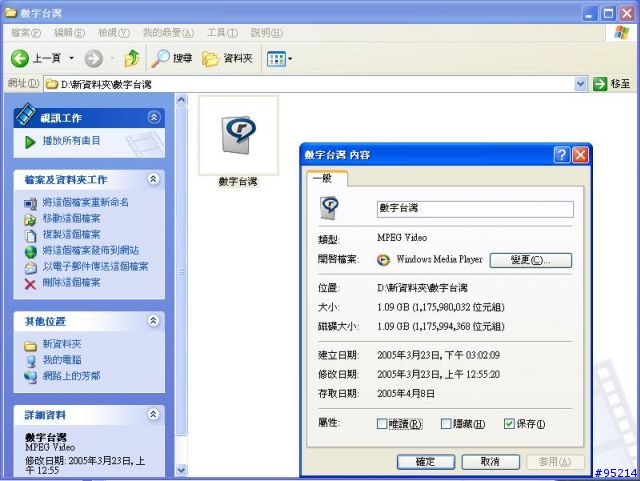Screen dimensions: 640x481
Task: Click the file name field in properties
Action: point(475,209)
